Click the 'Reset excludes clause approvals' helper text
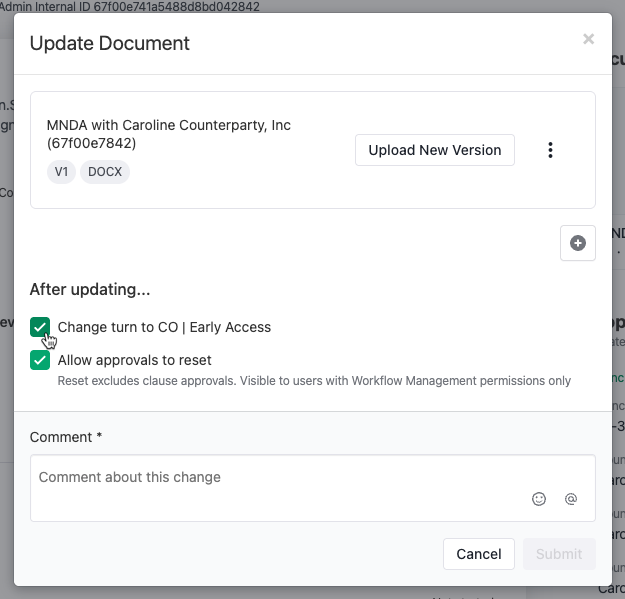Viewport: 625px width, 599px height. 314,381
